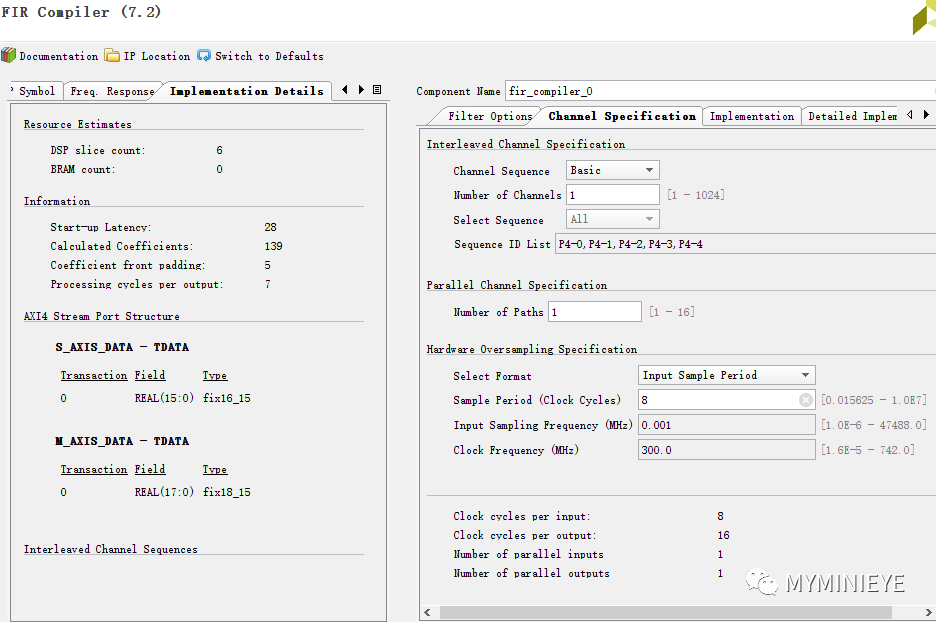Click the Sample Period input field

pyautogui.click(x=726, y=400)
